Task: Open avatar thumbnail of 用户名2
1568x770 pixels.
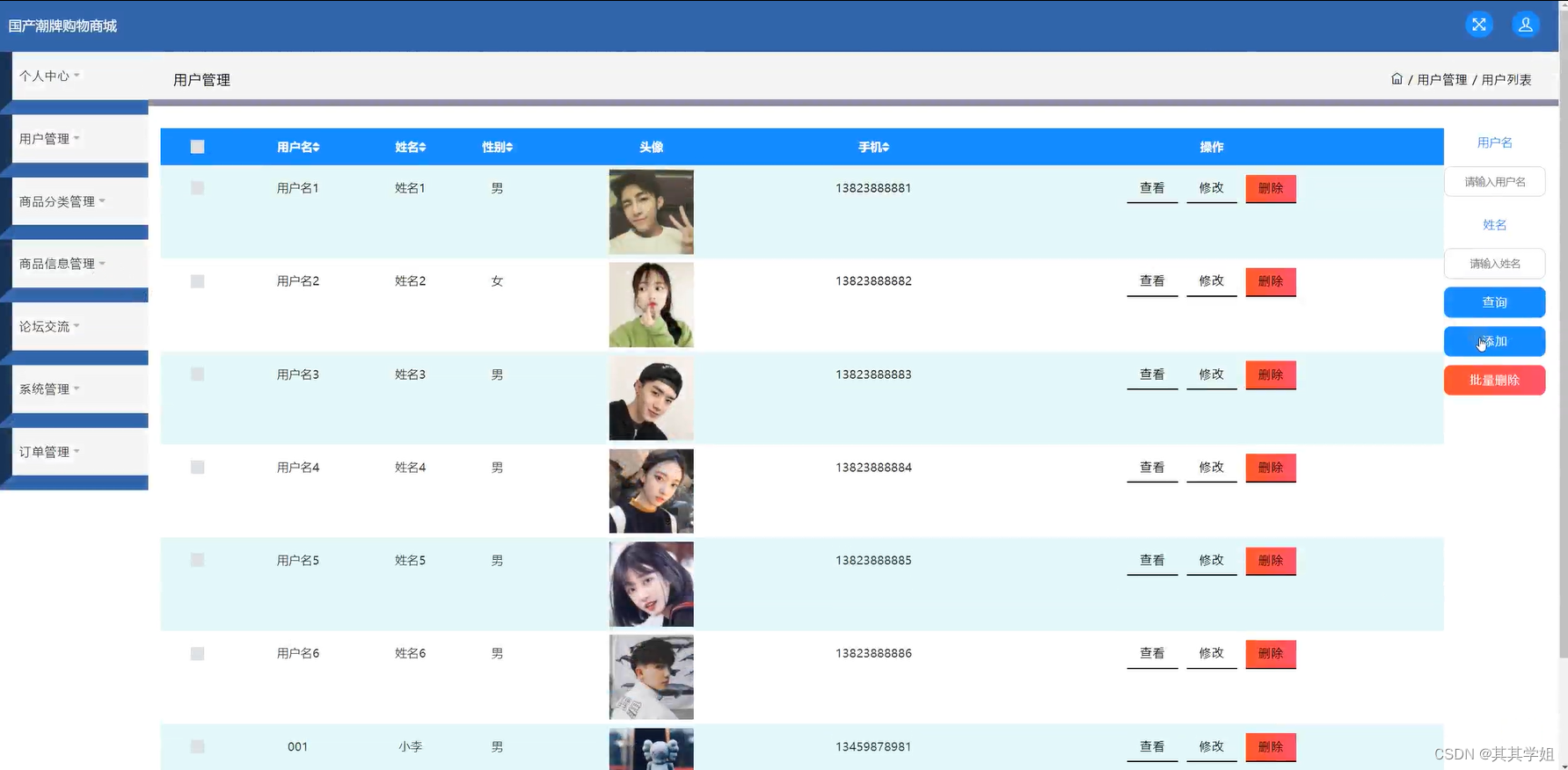Action: coord(651,305)
